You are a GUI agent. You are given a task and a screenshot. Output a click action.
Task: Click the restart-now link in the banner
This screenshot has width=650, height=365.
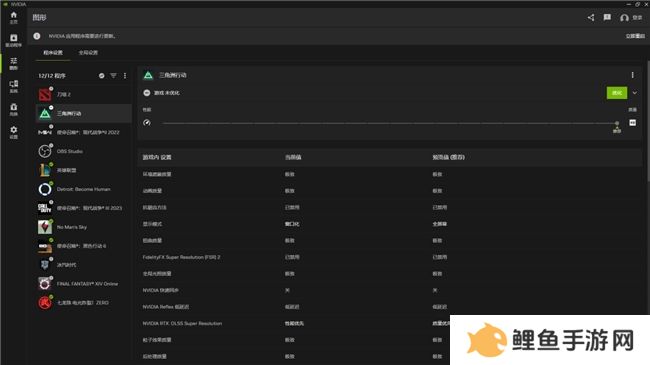pyautogui.click(x=635, y=36)
